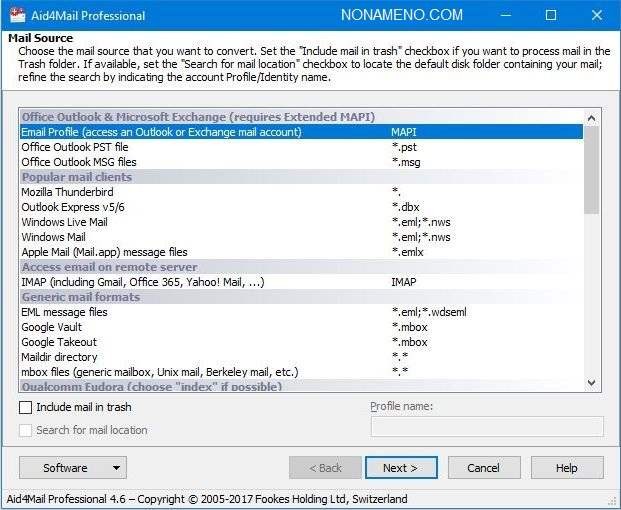Viewport: 621px width, 510px height.
Task: Choose Apple Mail (Mail.app) message files
Action: (x=104, y=252)
